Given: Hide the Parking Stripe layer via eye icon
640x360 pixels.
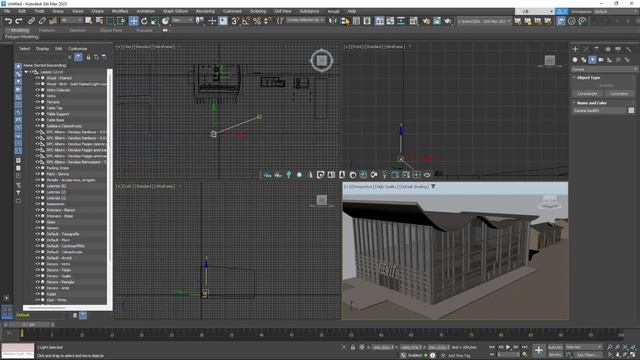Looking at the screenshot, I should click(38, 168).
